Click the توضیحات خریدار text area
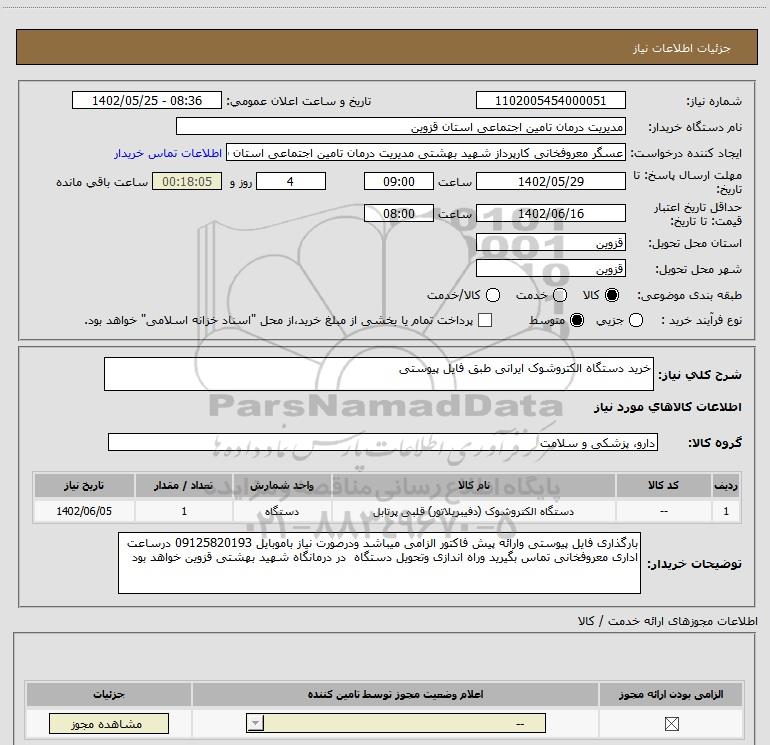Screen dimensions: 770x745 tap(379, 563)
